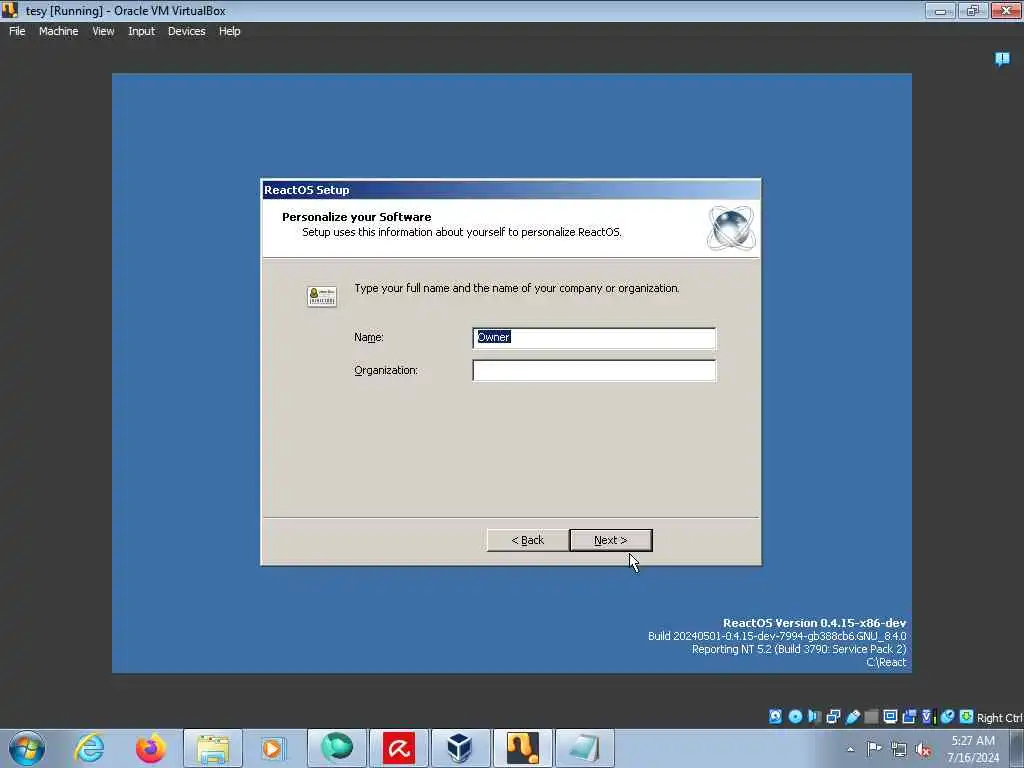Switch to VirtualBox Manager taskbar icon
The width and height of the screenshot is (1024, 768).
[x=460, y=748]
